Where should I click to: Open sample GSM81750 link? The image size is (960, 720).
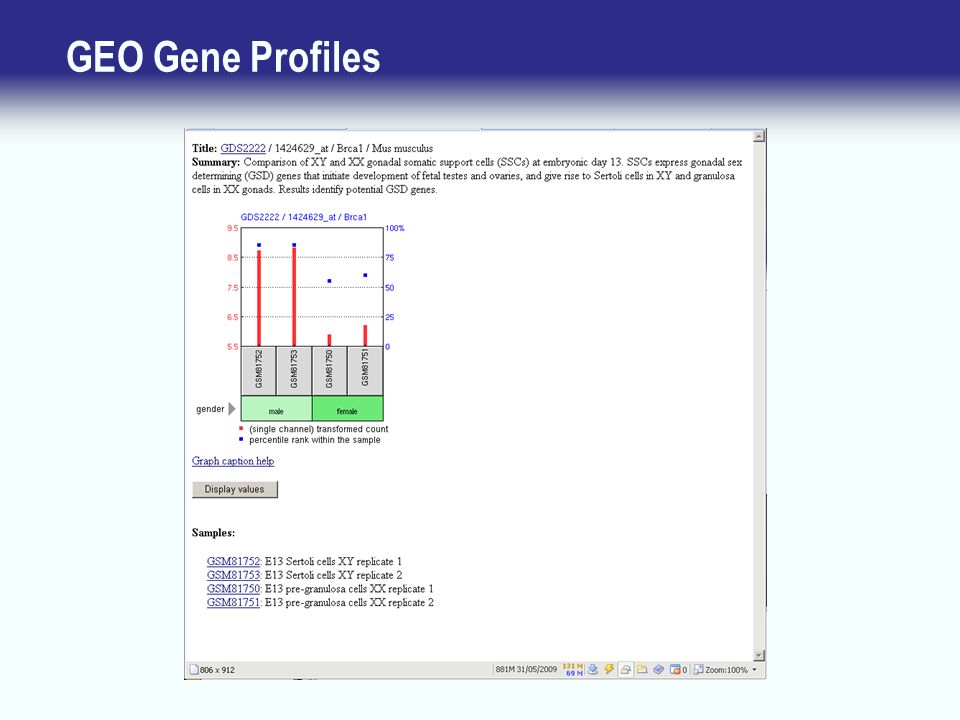tap(233, 588)
